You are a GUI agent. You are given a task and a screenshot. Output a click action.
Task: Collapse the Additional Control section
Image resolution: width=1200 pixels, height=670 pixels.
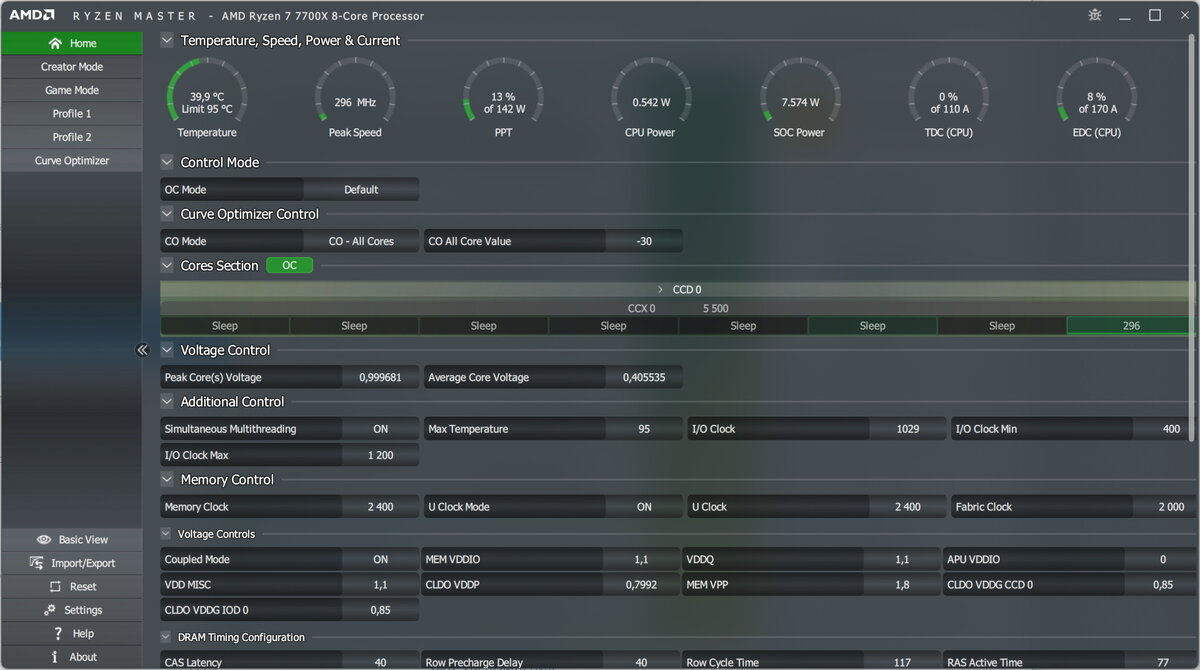pyautogui.click(x=167, y=402)
